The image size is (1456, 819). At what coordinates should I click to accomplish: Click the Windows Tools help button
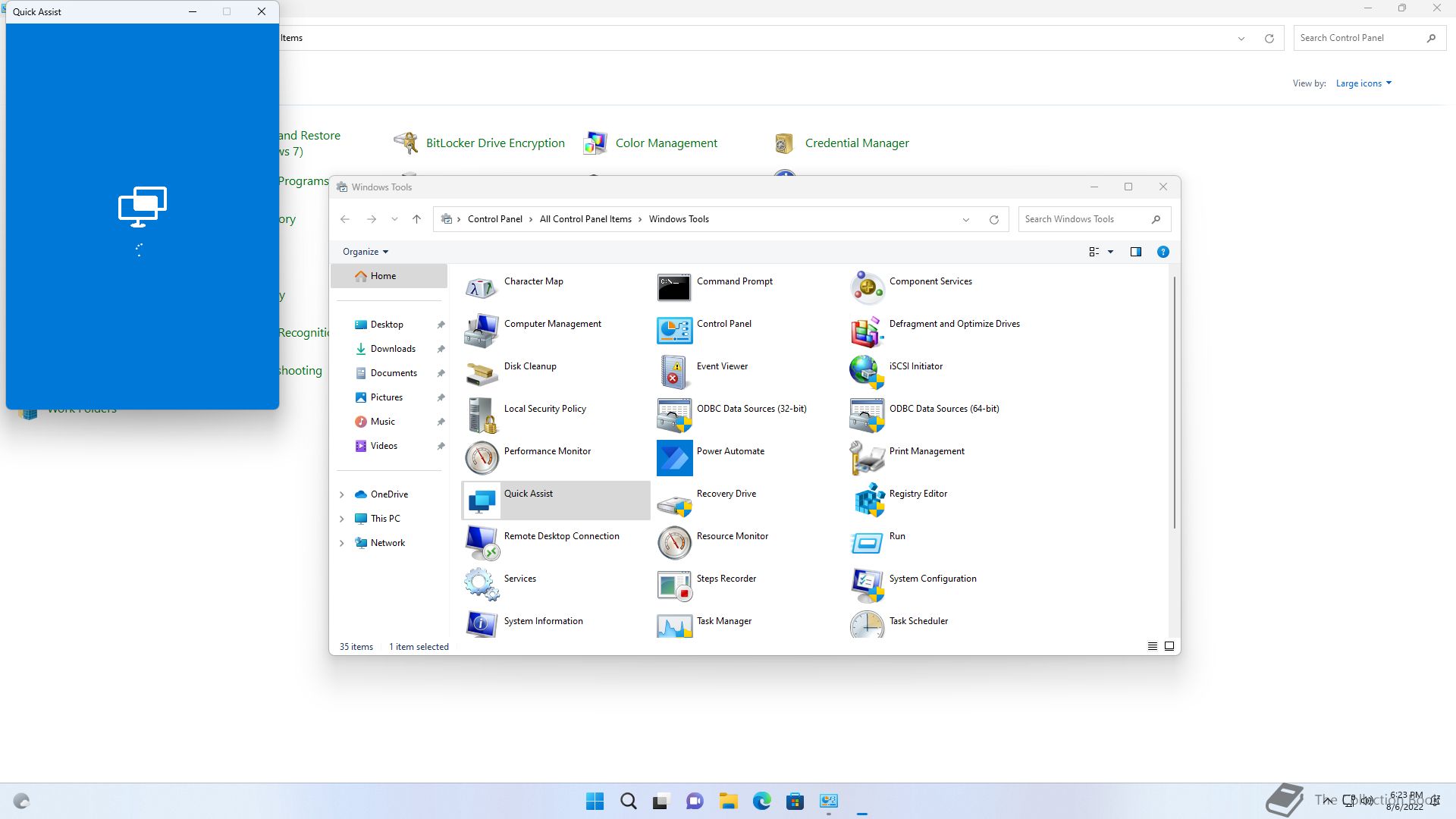point(1163,252)
